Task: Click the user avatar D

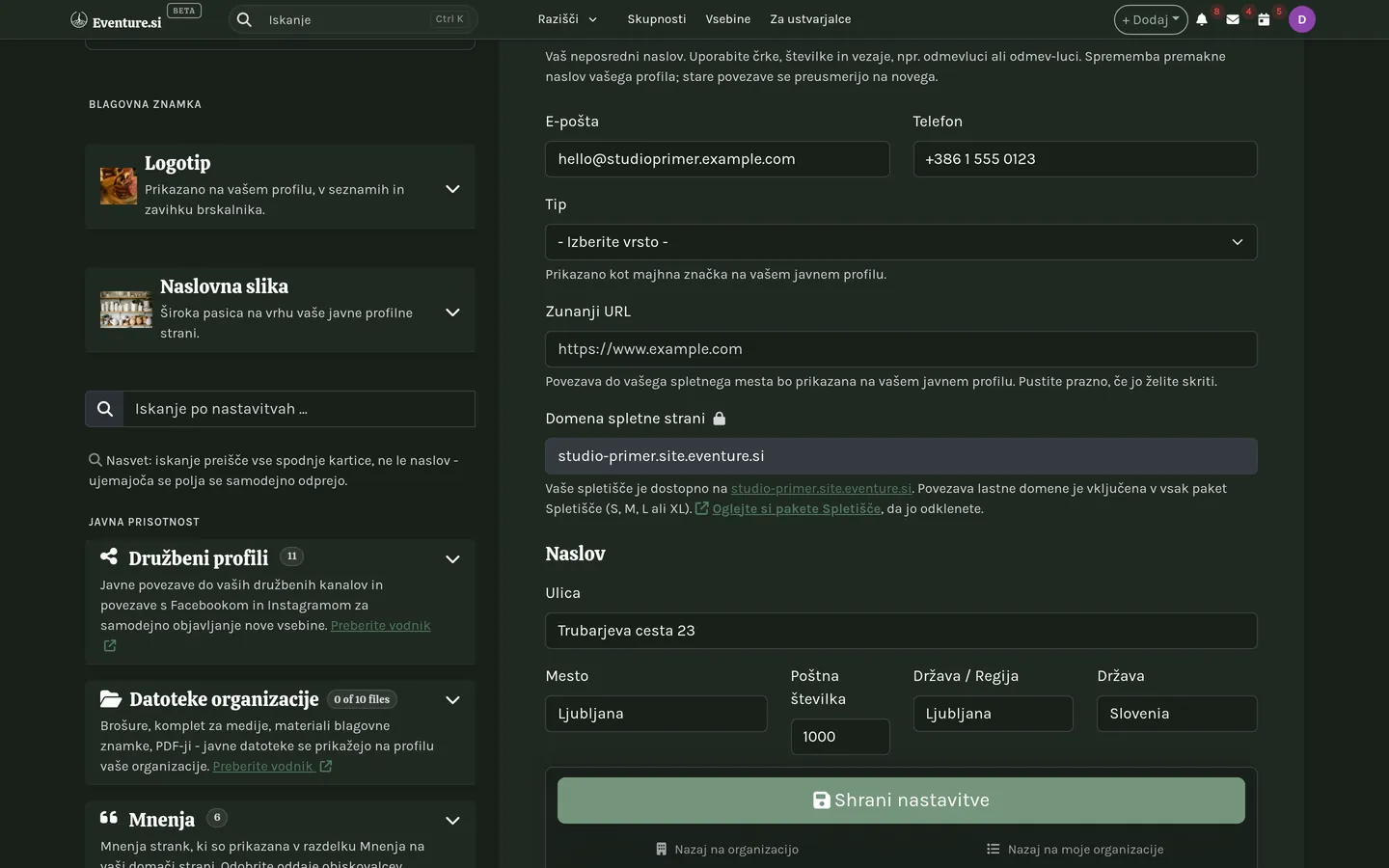Action: pos(1302,19)
